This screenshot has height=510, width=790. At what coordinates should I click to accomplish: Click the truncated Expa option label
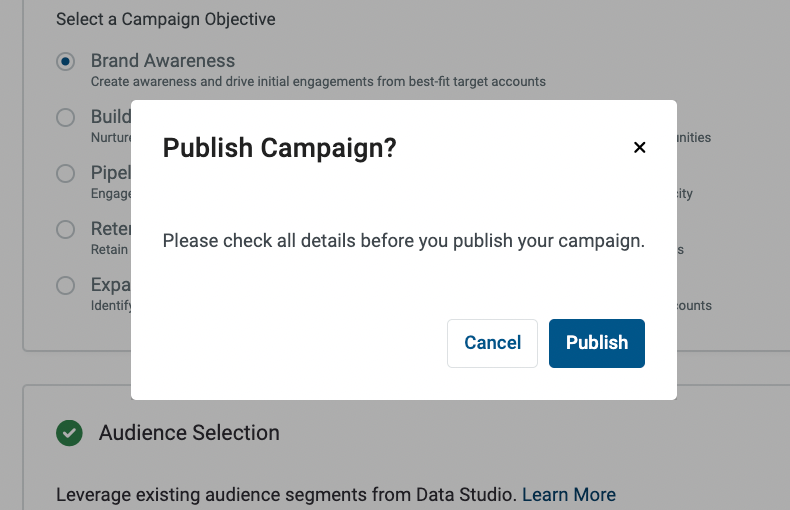[111, 285]
